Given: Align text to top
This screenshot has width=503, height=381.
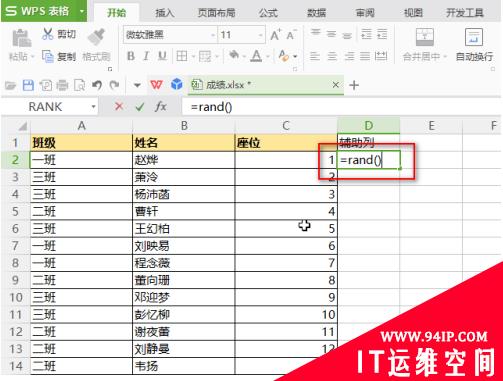Looking at the screenshot, I should pos(315,33).
